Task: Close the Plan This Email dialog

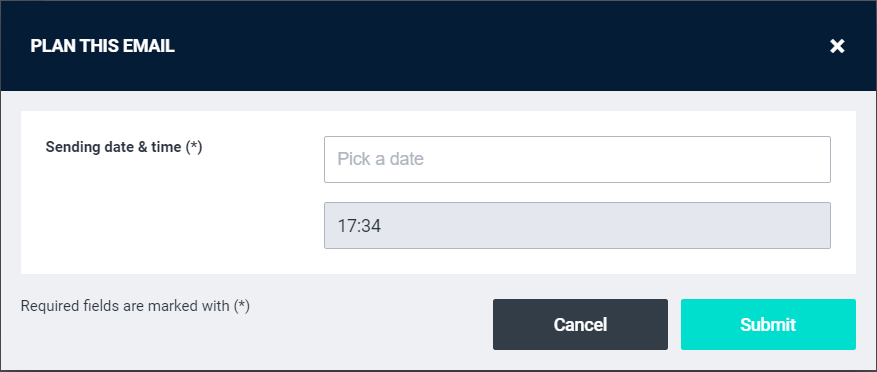Action: 837,46
